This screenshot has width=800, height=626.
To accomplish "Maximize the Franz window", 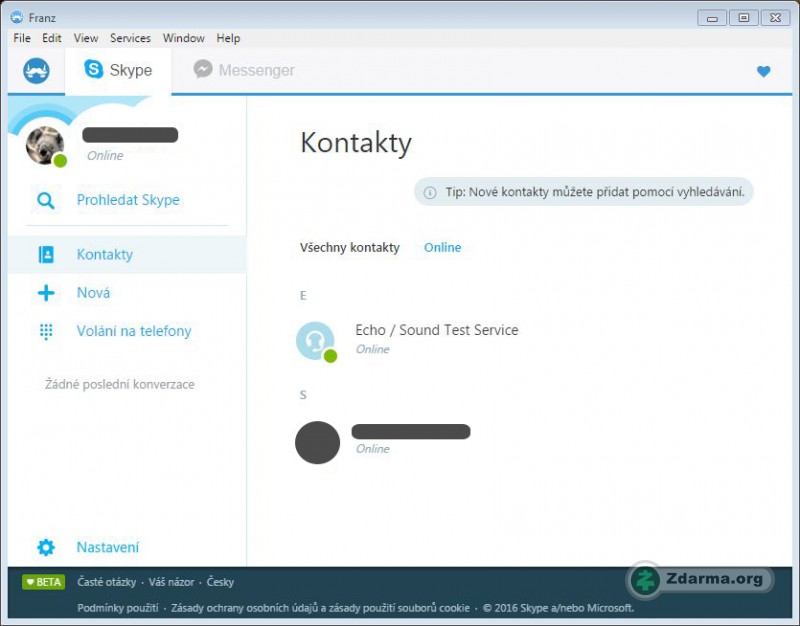I will point(744,18).
